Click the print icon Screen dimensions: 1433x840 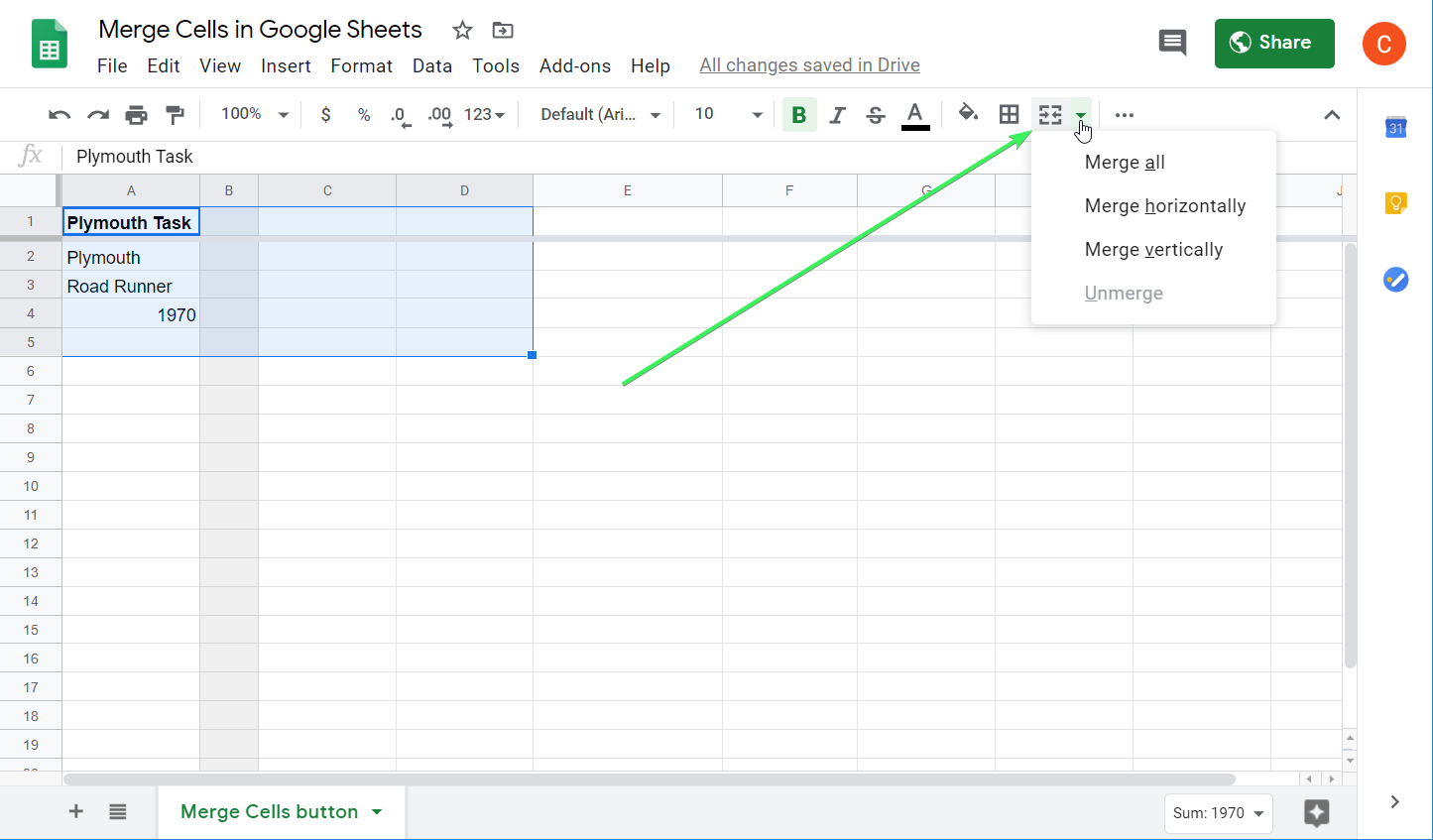click(x=136, y=114)
